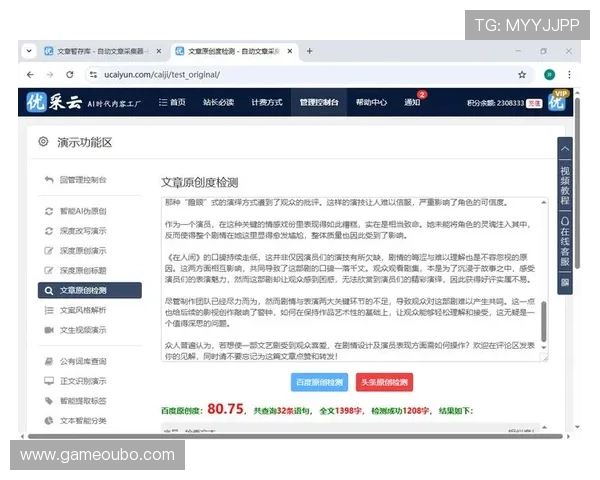Click the text area scroll-down arrow
Image resolution: width=600 pixels, height=480 pixels.
point(544,348)
